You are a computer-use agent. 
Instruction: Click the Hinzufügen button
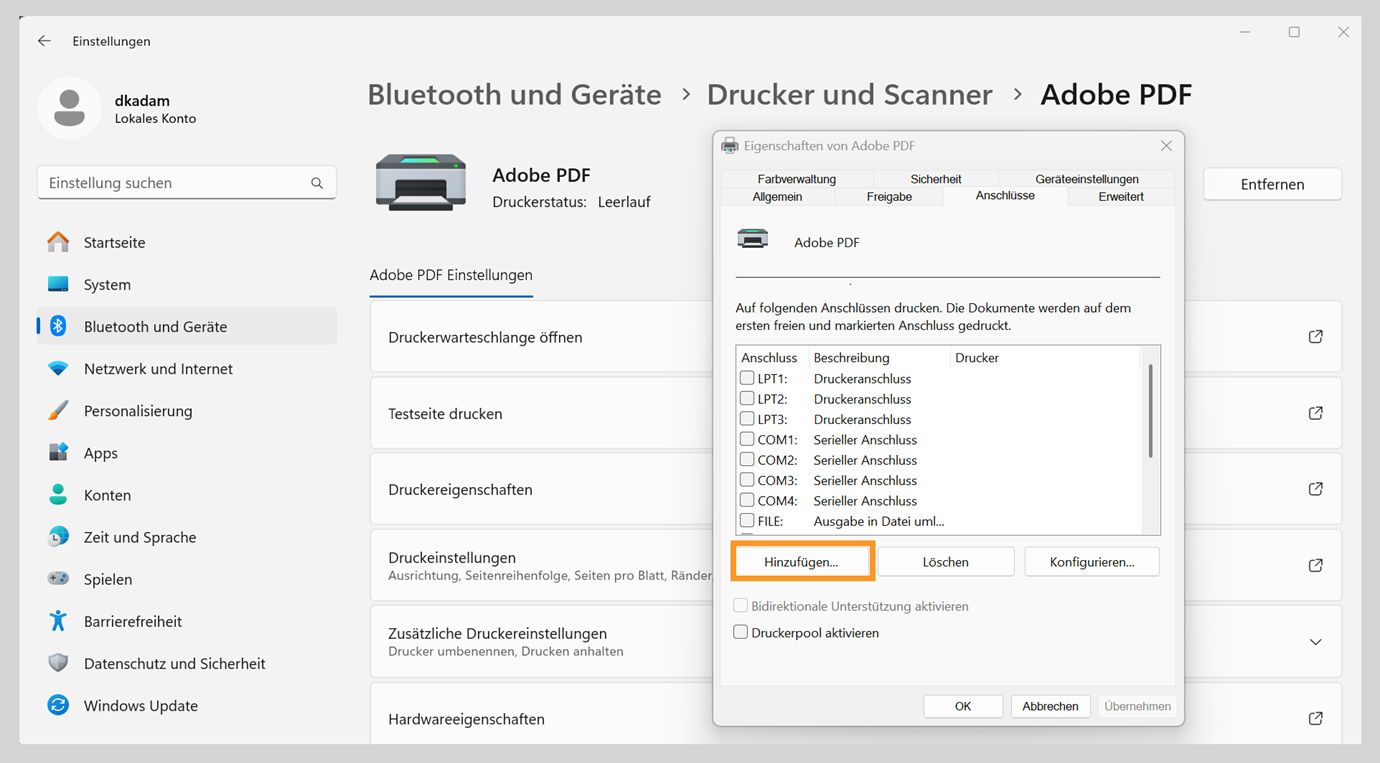(802, 561)
